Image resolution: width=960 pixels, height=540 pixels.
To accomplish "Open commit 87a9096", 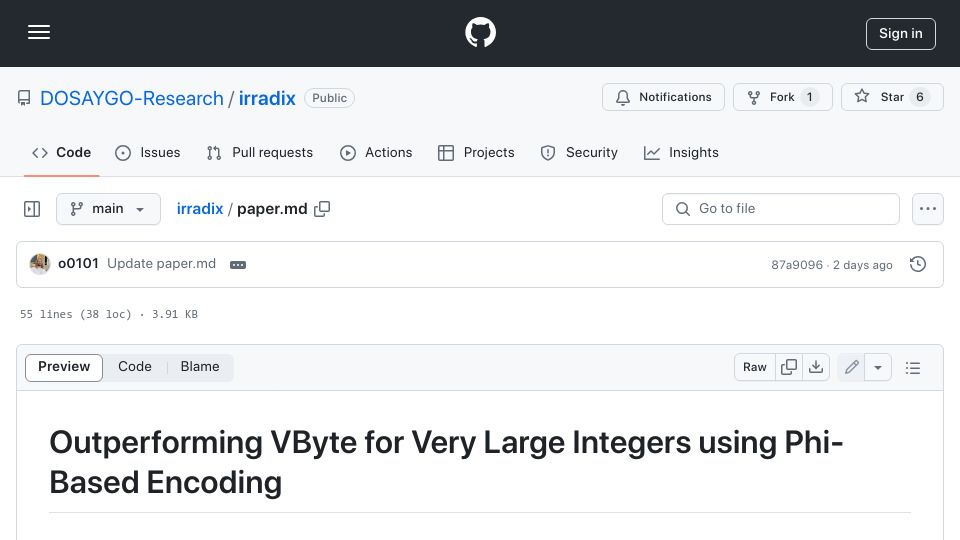I will coord(797,264).
